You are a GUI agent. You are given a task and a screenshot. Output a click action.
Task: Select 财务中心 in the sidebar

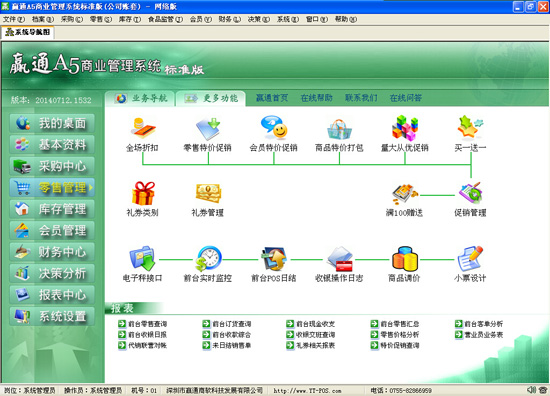(52, 252)
